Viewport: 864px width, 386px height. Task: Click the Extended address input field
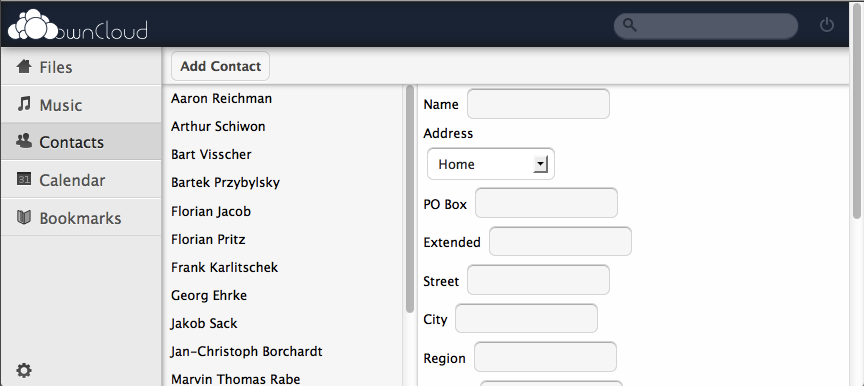tap(560, 242)
